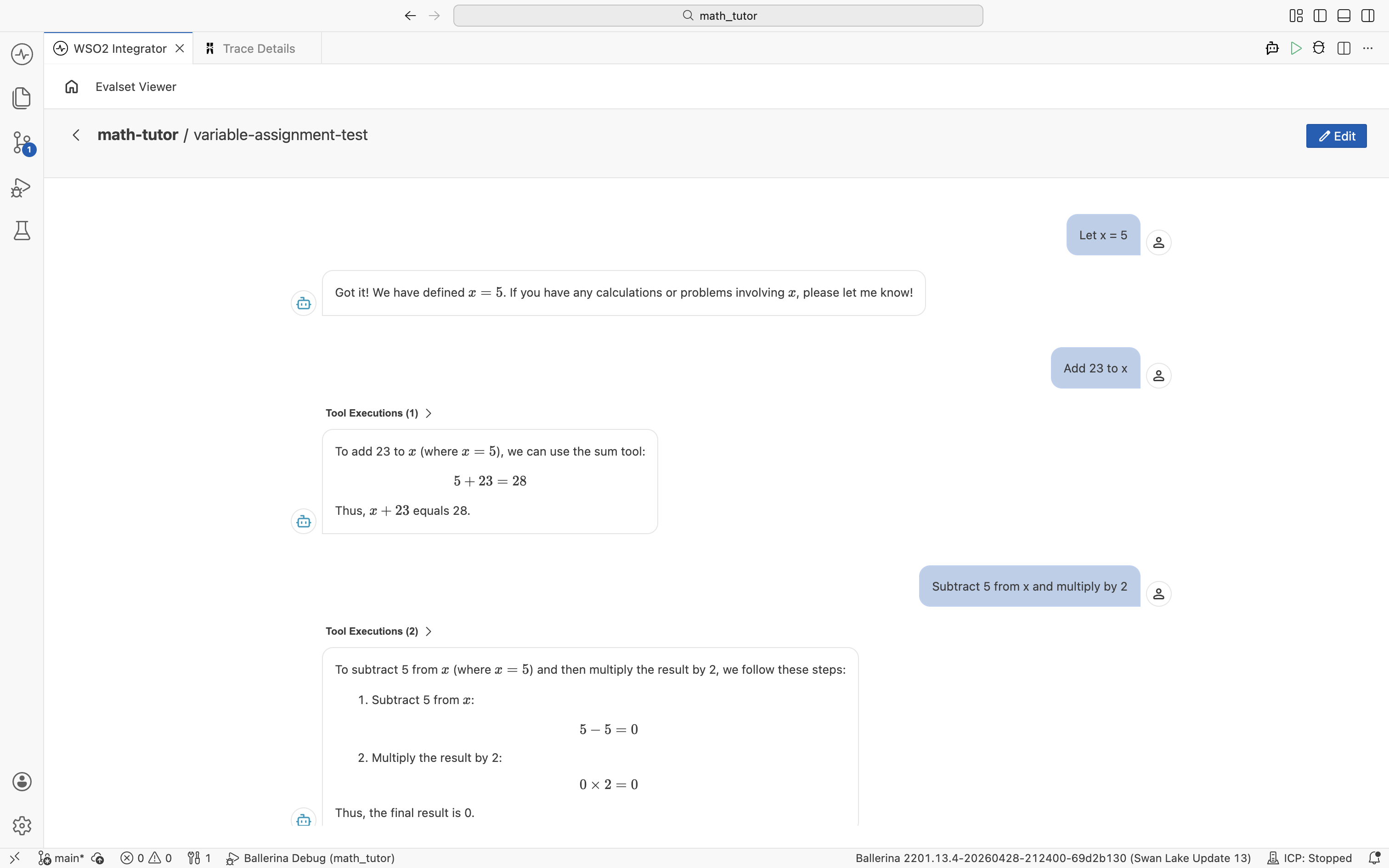This screenshot has height=868, width=1389.
Task: Click the errors and warnings counter
Action: pos(146,858)
